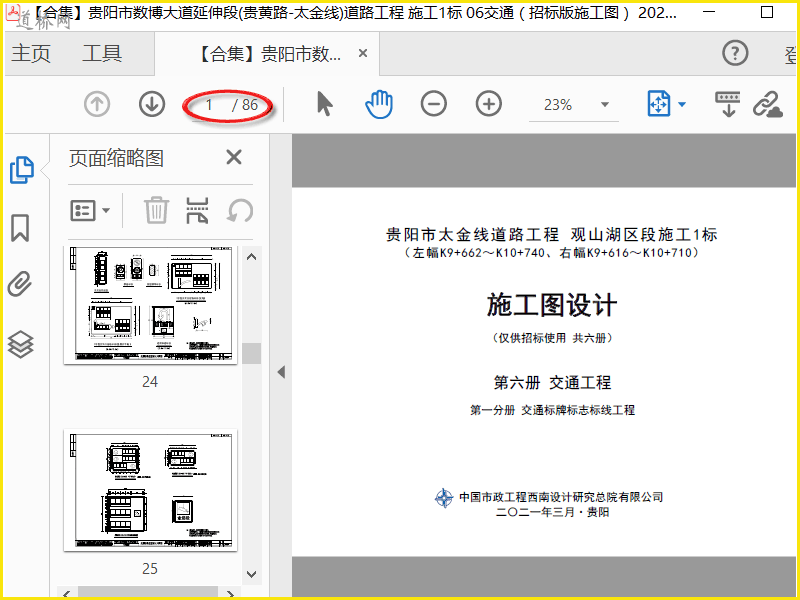800x600 pixels.
Task: Click the page label 24 text
Action: 150,382
